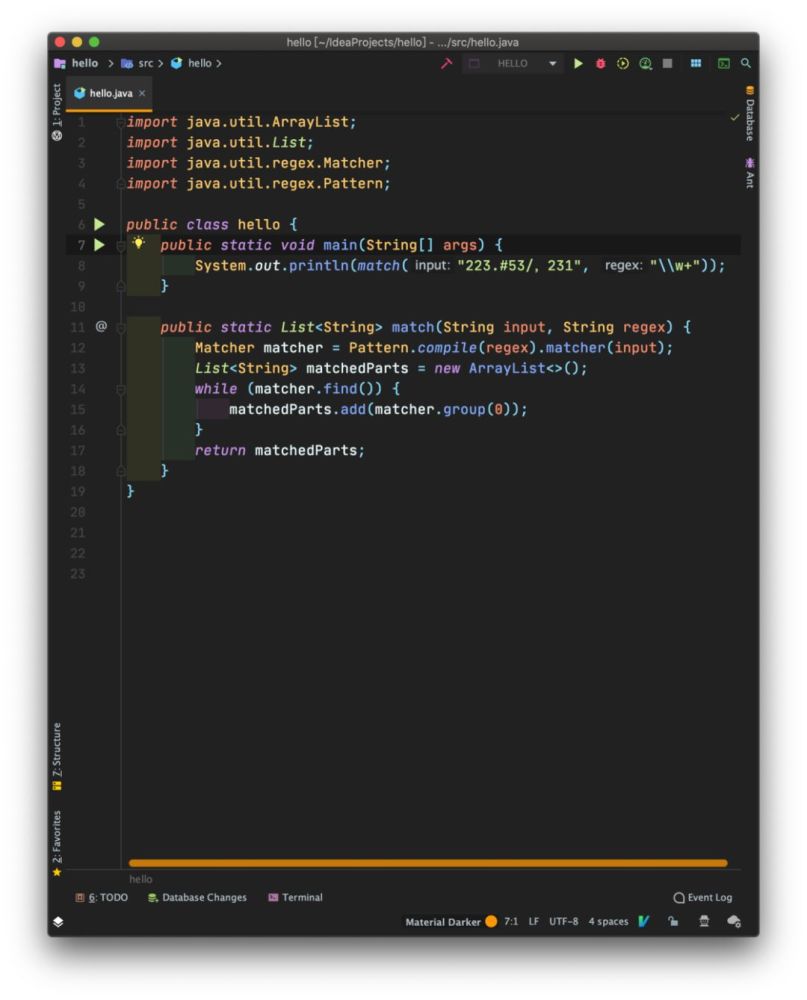Click the run gutter arrow beside class hello

pyautogui.click(x=100, y=224)
